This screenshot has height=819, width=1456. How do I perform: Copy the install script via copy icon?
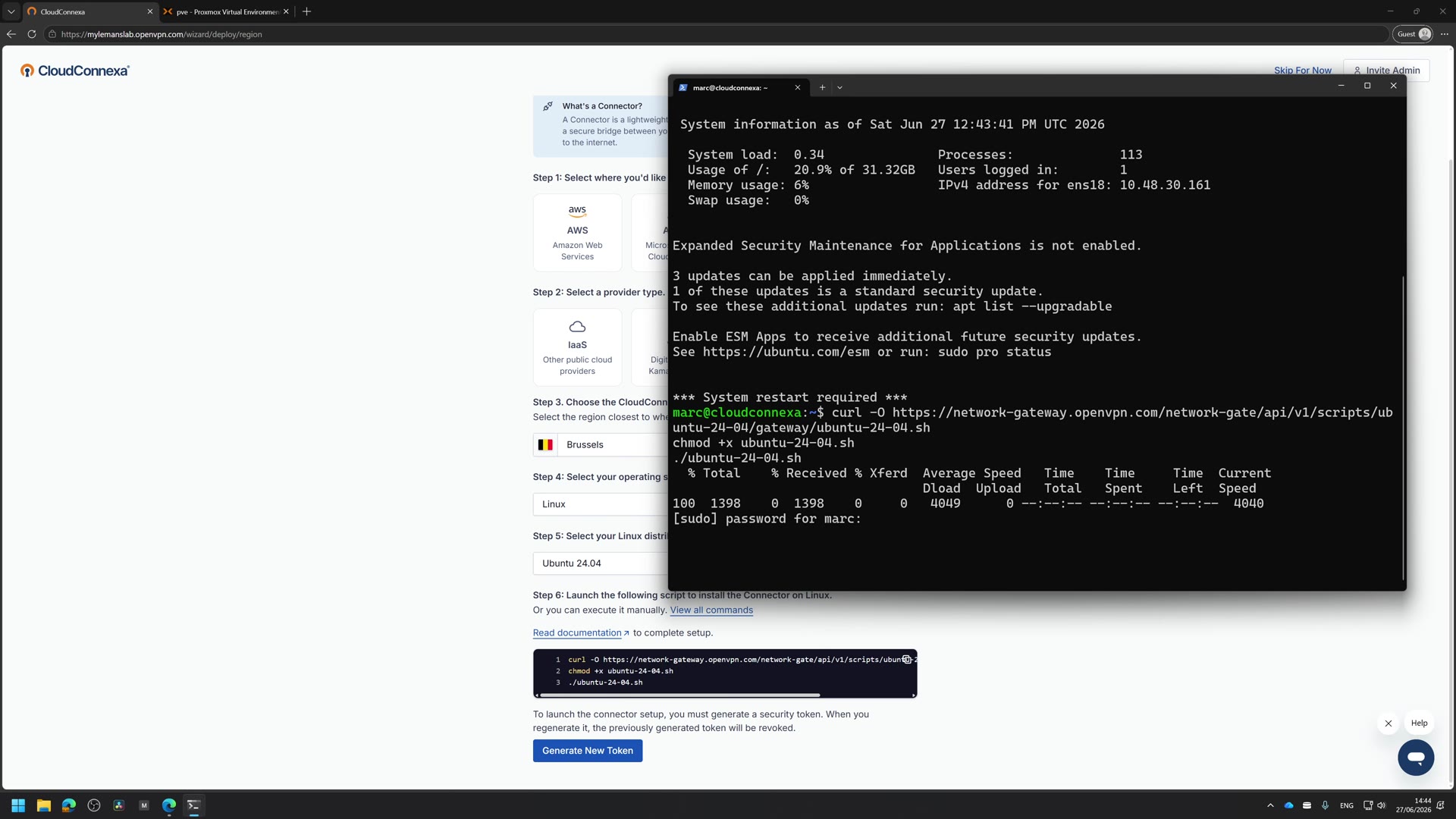pyautogui.click(x=906, y=660)
